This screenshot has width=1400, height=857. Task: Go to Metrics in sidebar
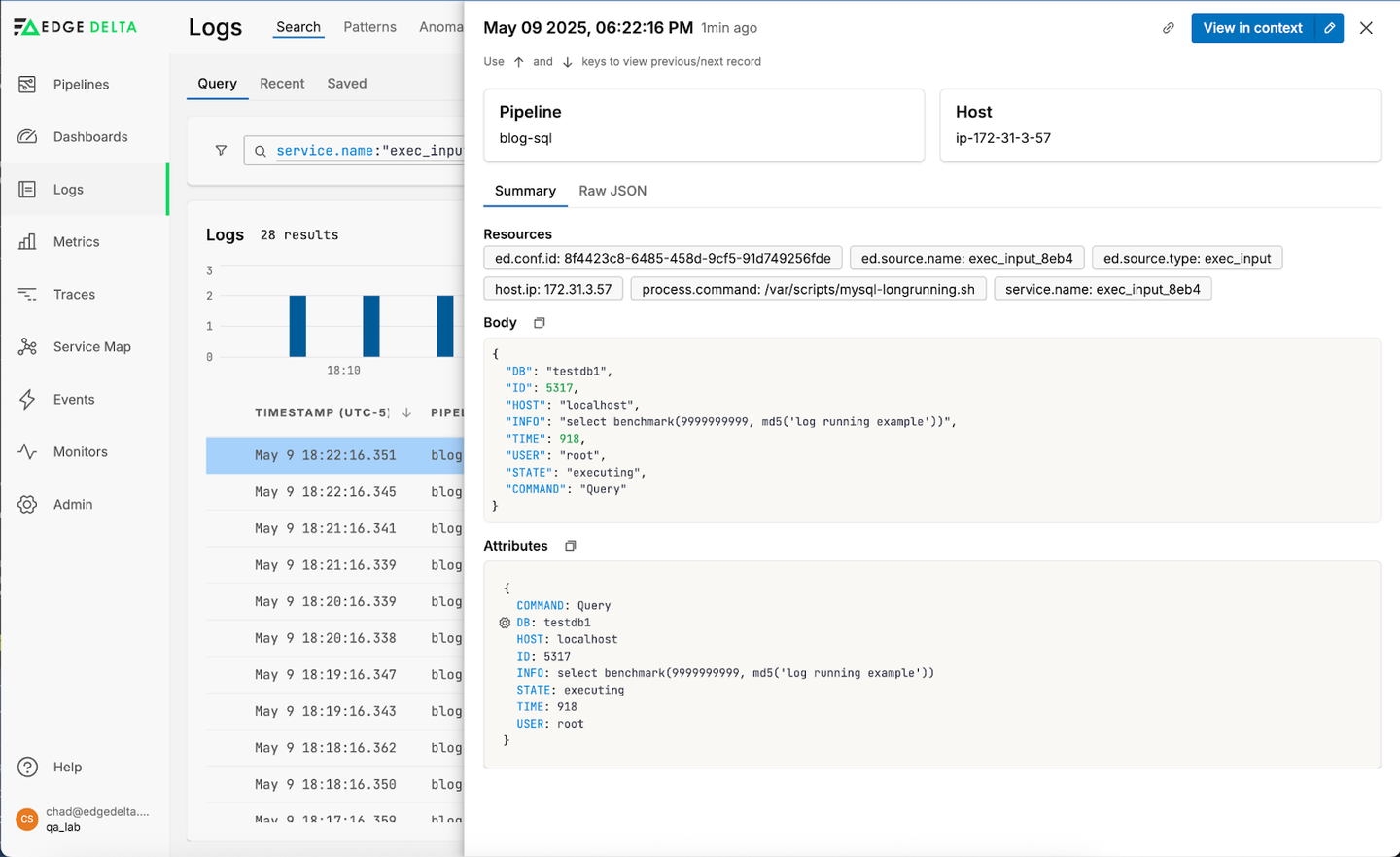(x=76, y=242)
